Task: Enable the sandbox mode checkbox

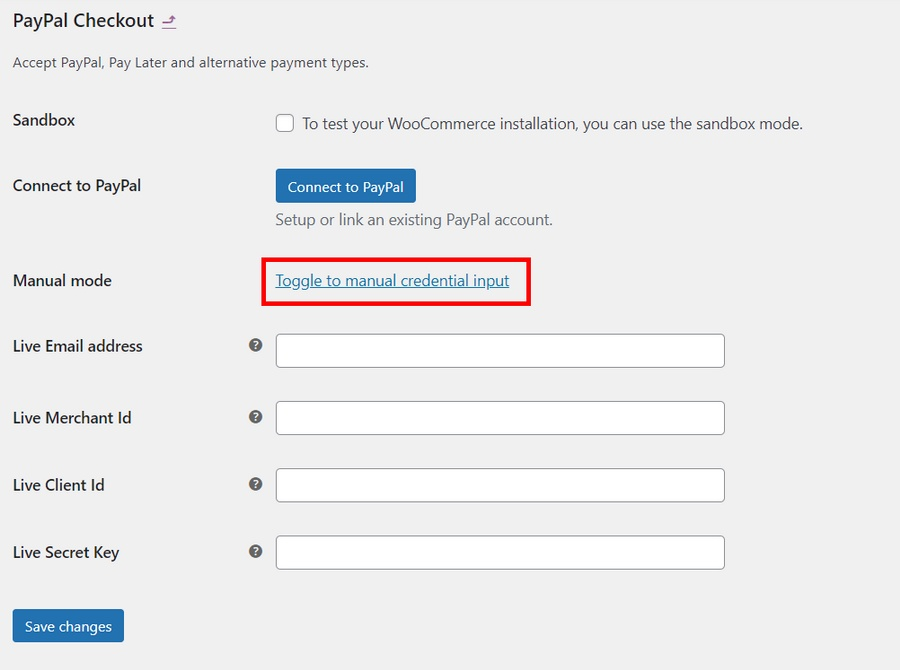Action: (x=283, y=123)
